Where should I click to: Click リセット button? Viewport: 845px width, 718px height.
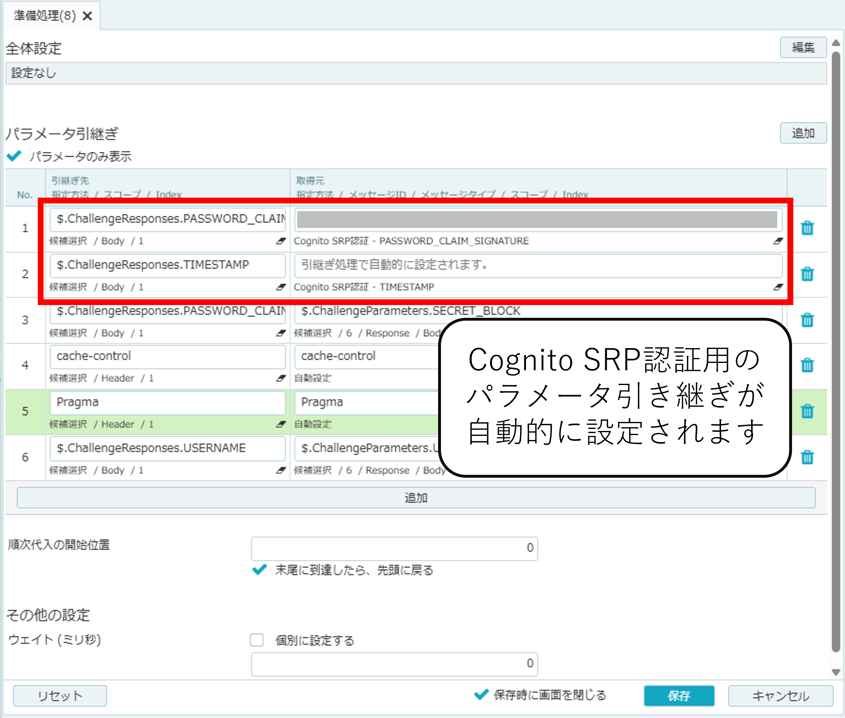[x=60, y=696]
